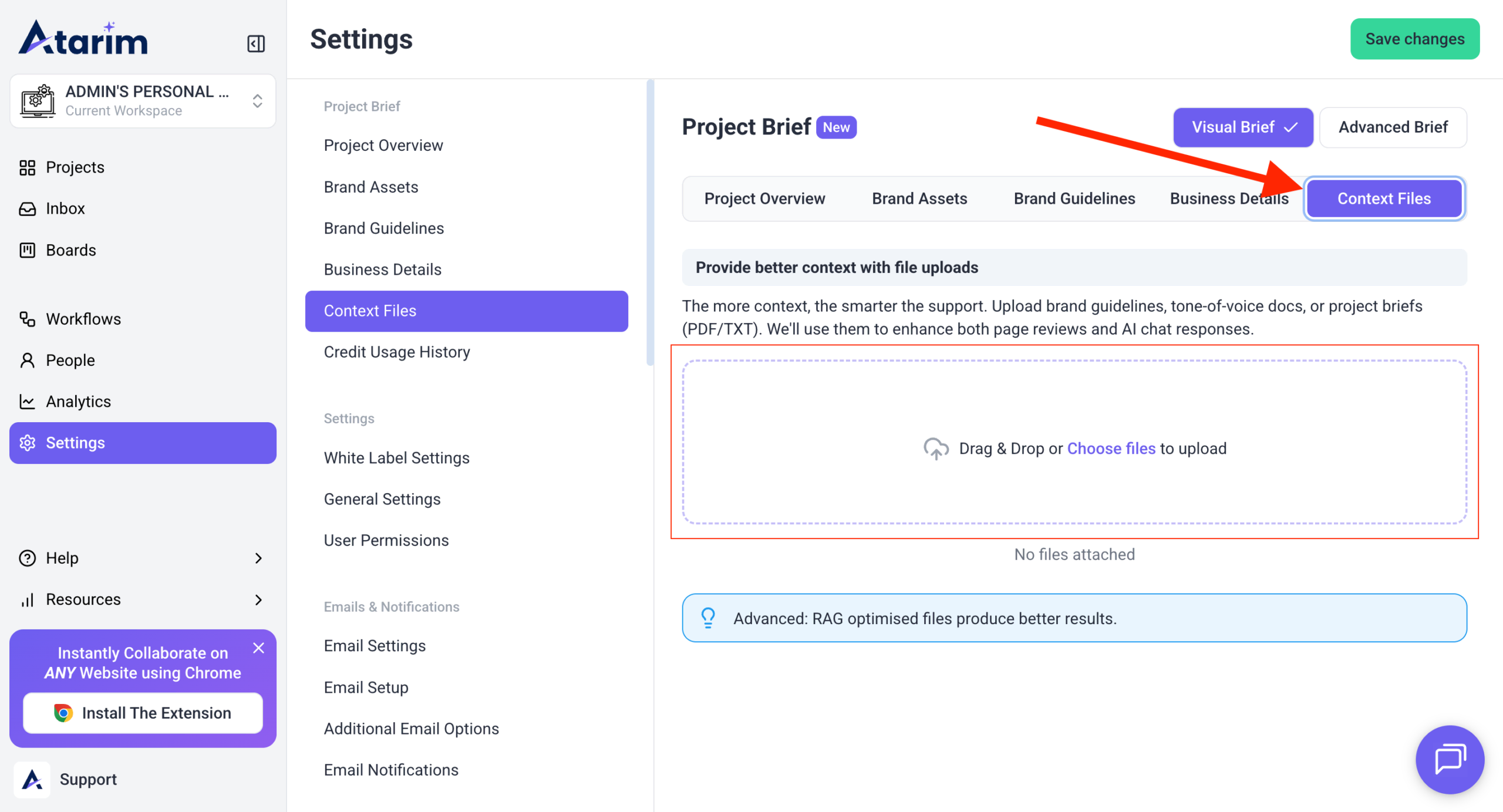Select Credit Usage History menu item
The image size is (1503, 812).
397,352
